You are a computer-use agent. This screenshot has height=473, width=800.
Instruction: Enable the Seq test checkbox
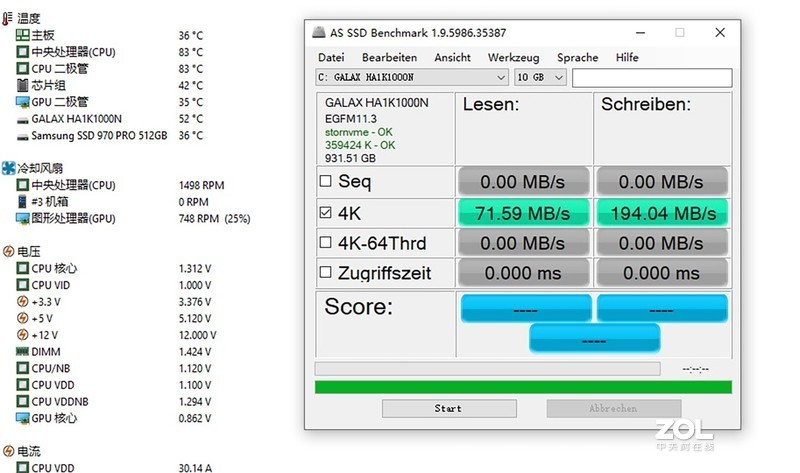click(325, 181)
